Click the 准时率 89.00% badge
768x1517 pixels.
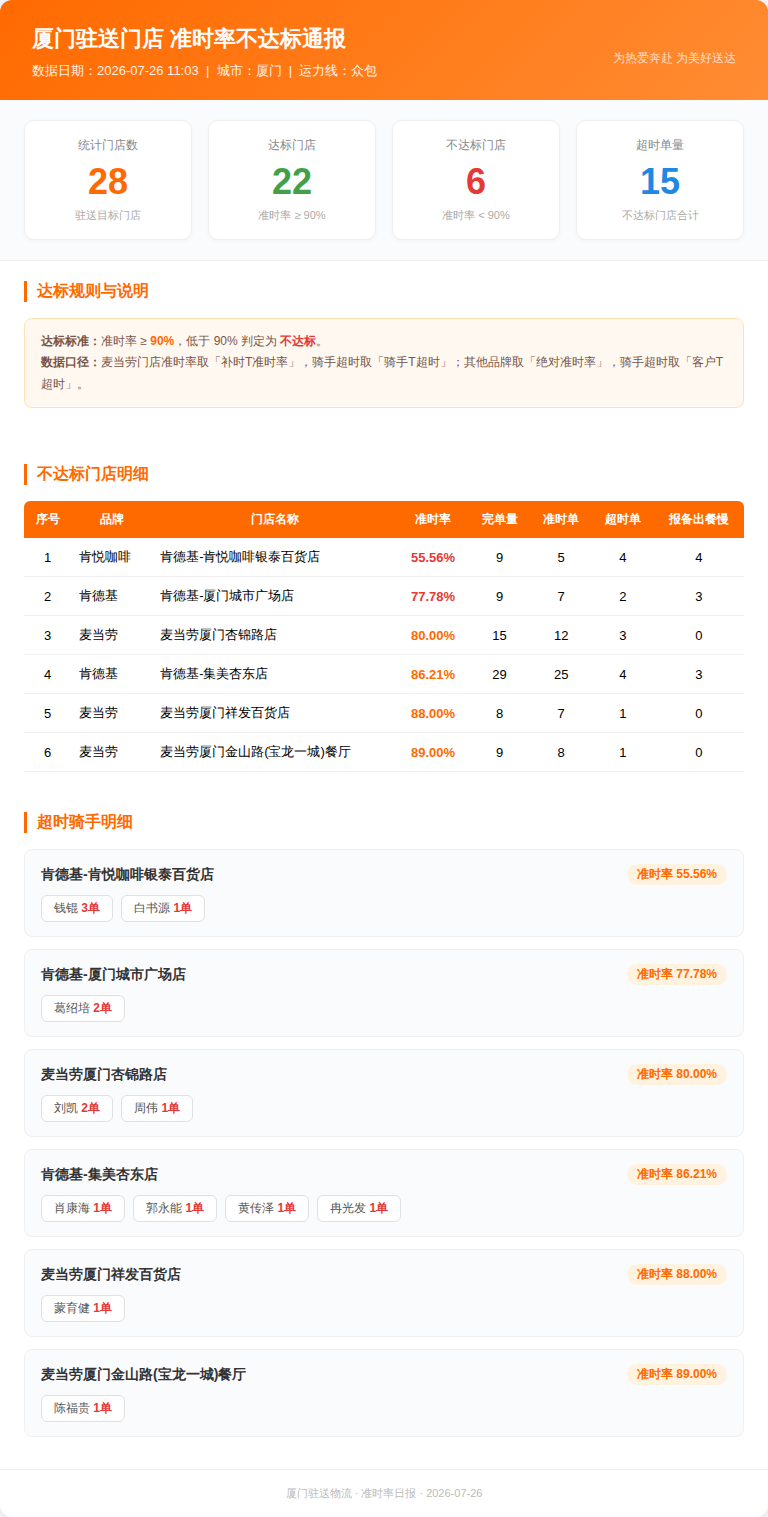click(x=677, y=1374)
